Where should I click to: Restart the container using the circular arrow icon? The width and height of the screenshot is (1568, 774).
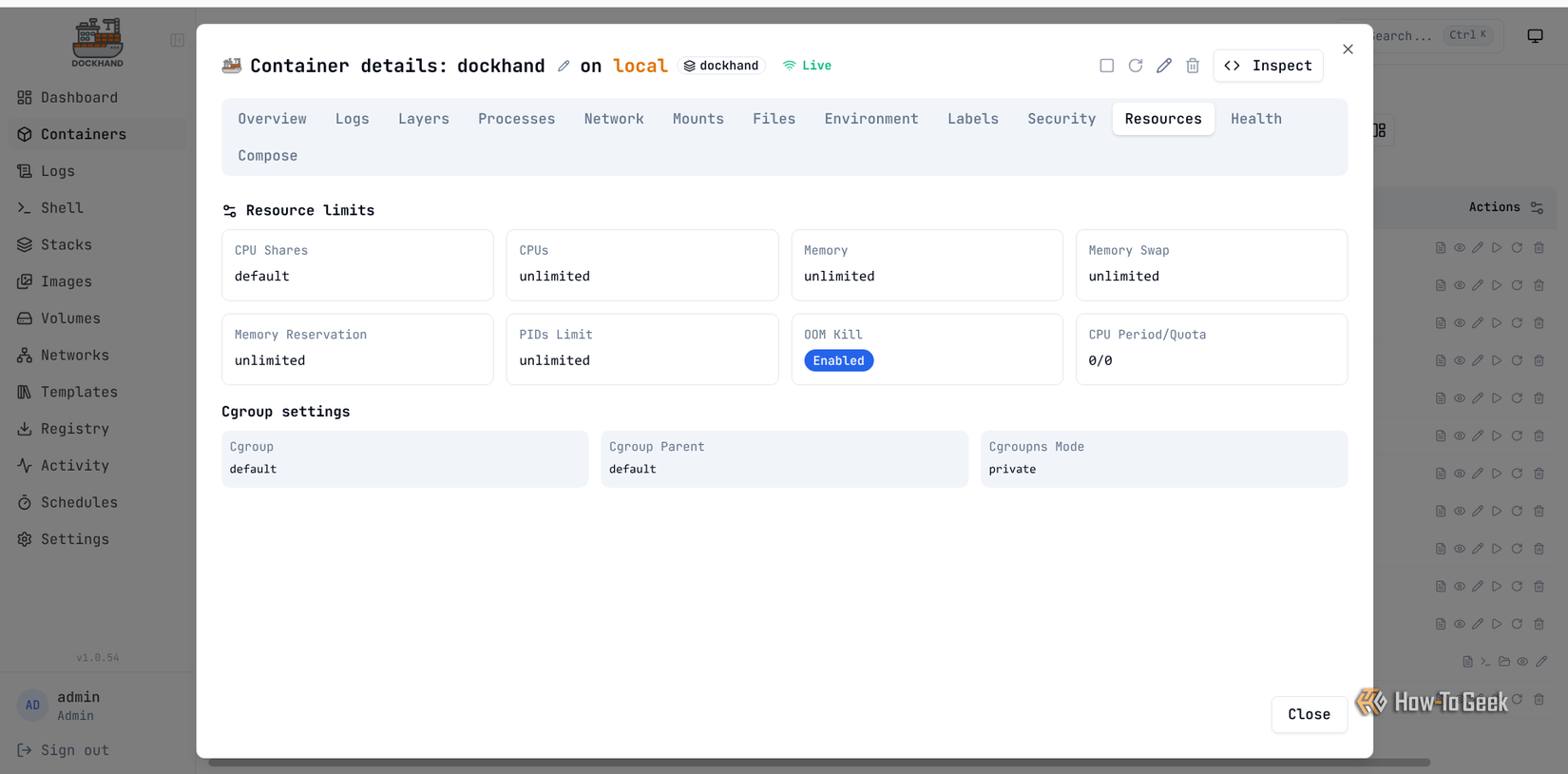click(1136, 66)
